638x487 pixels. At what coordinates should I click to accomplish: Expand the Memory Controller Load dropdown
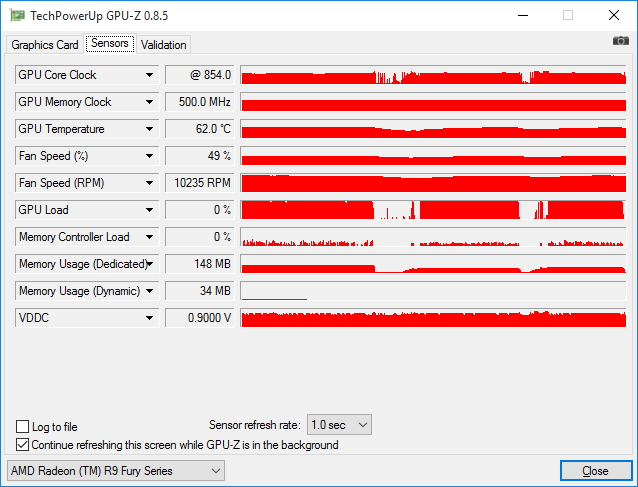[149, 237]
